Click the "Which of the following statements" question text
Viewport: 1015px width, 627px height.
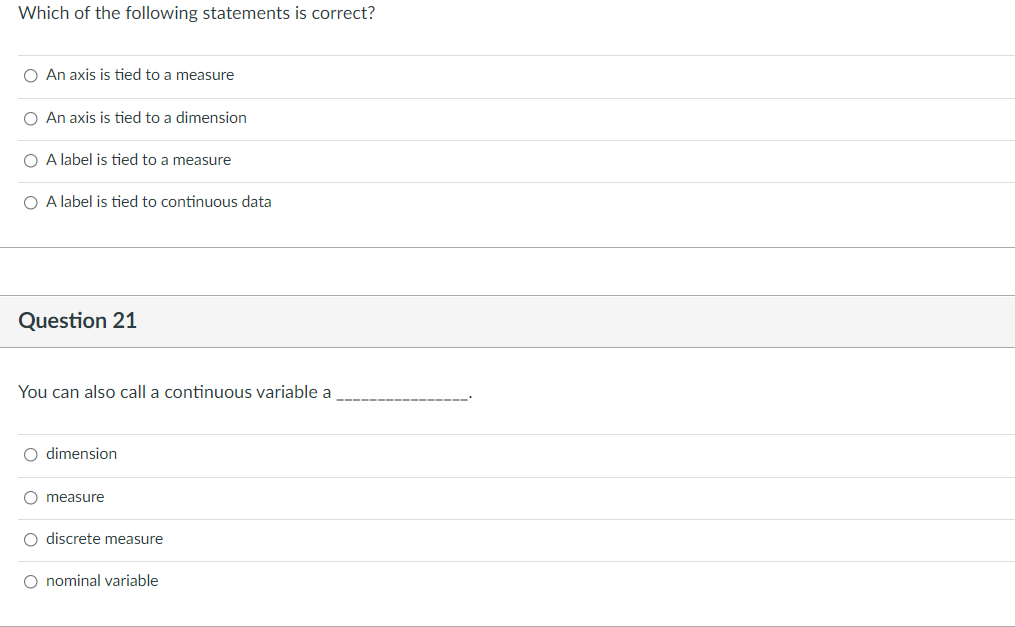(197, 13)
